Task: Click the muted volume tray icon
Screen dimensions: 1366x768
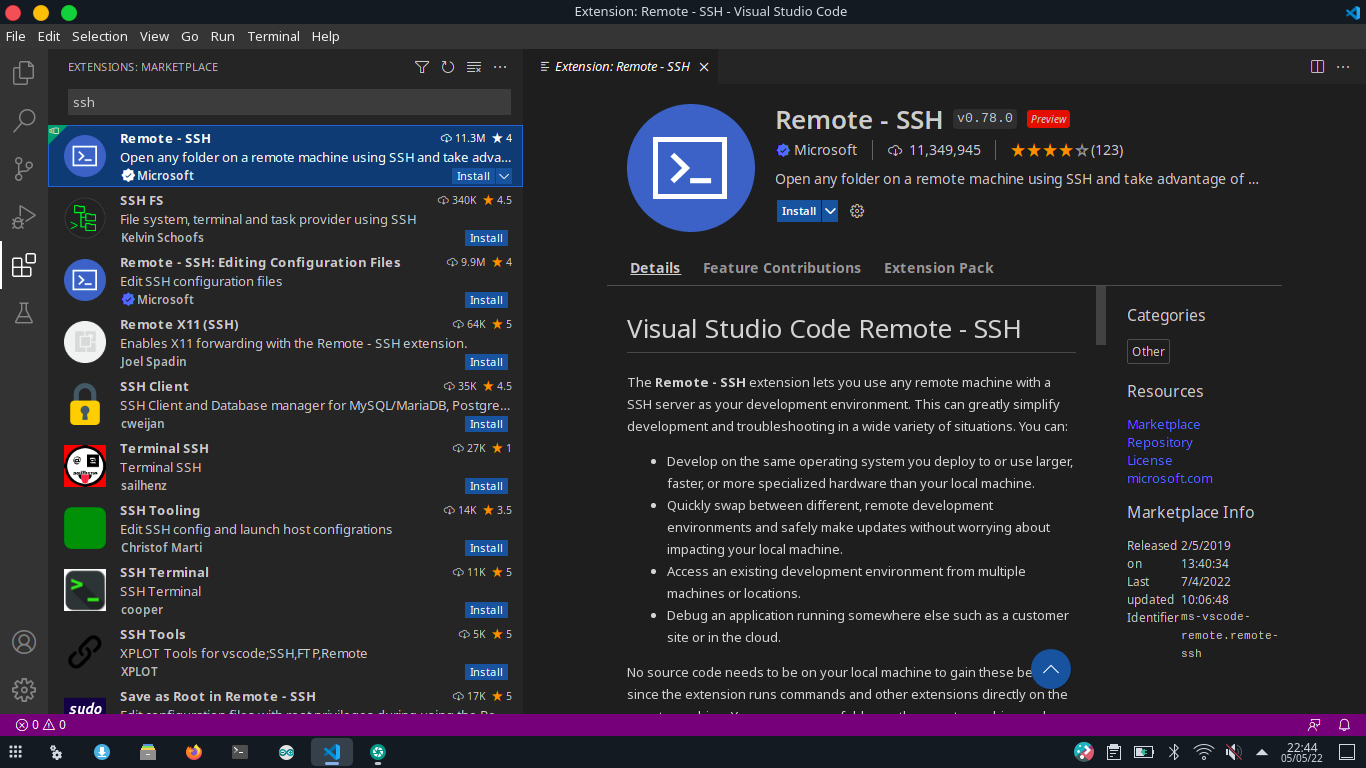Action: (x=1233, y=752)
